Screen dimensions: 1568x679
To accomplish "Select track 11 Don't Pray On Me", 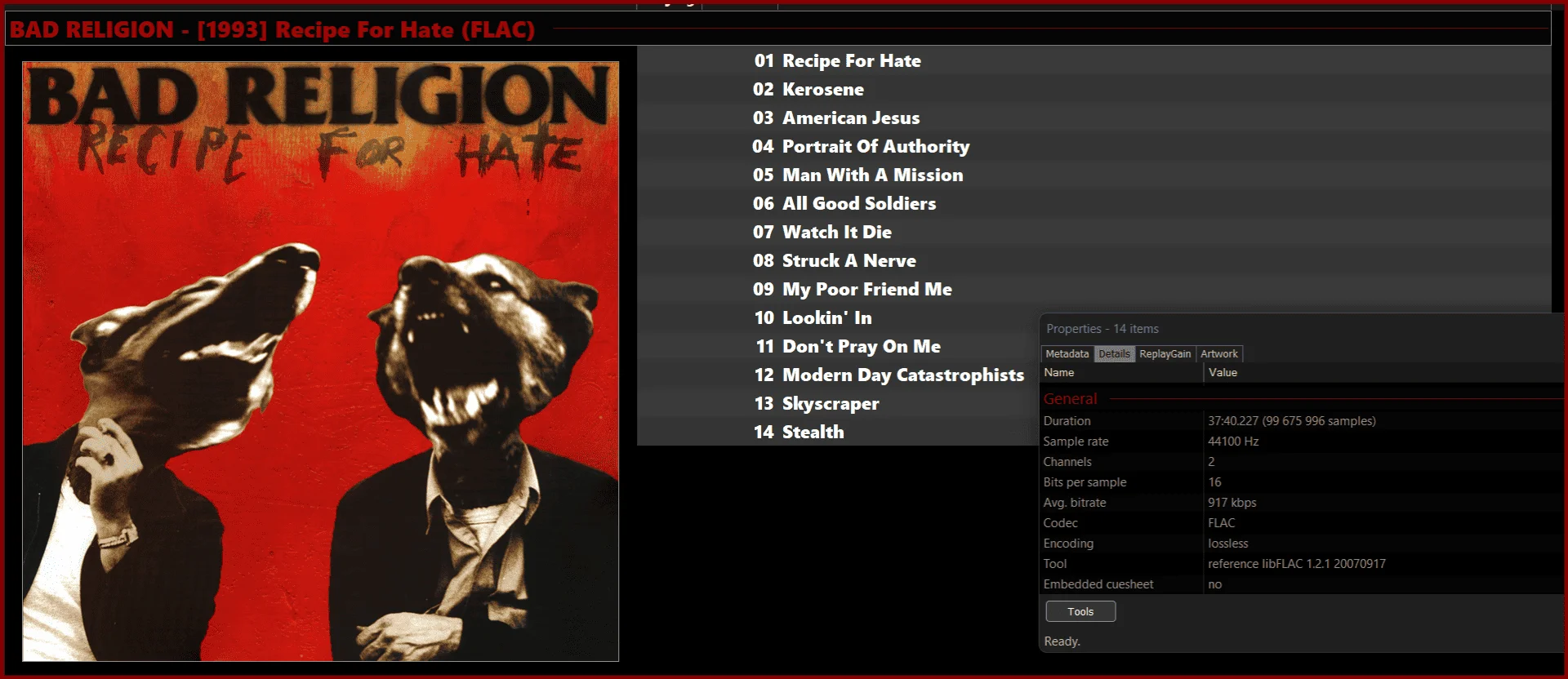I will click(837, 346).
